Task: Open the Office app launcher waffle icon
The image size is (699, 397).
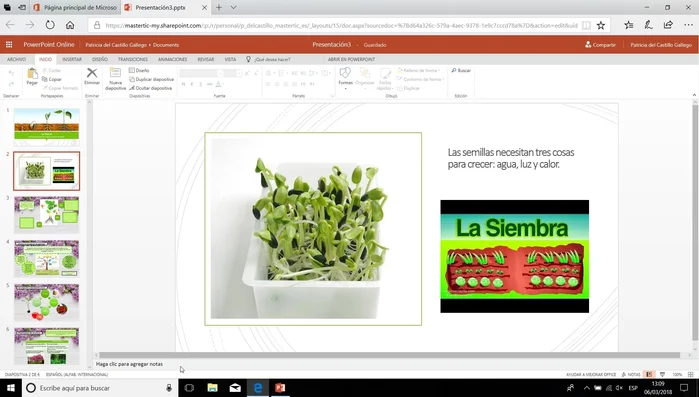Action: 9,45
